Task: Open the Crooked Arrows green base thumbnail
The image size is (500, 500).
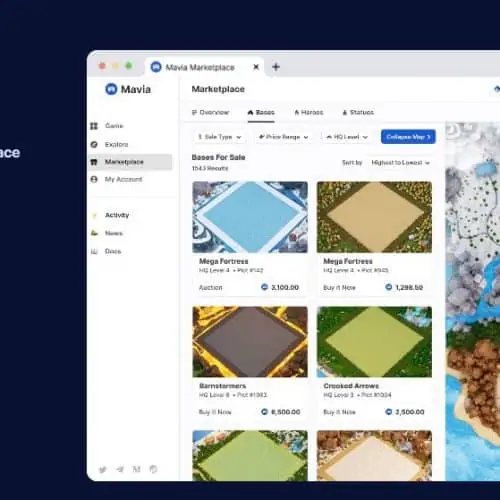Action: [x=374, y=342]
